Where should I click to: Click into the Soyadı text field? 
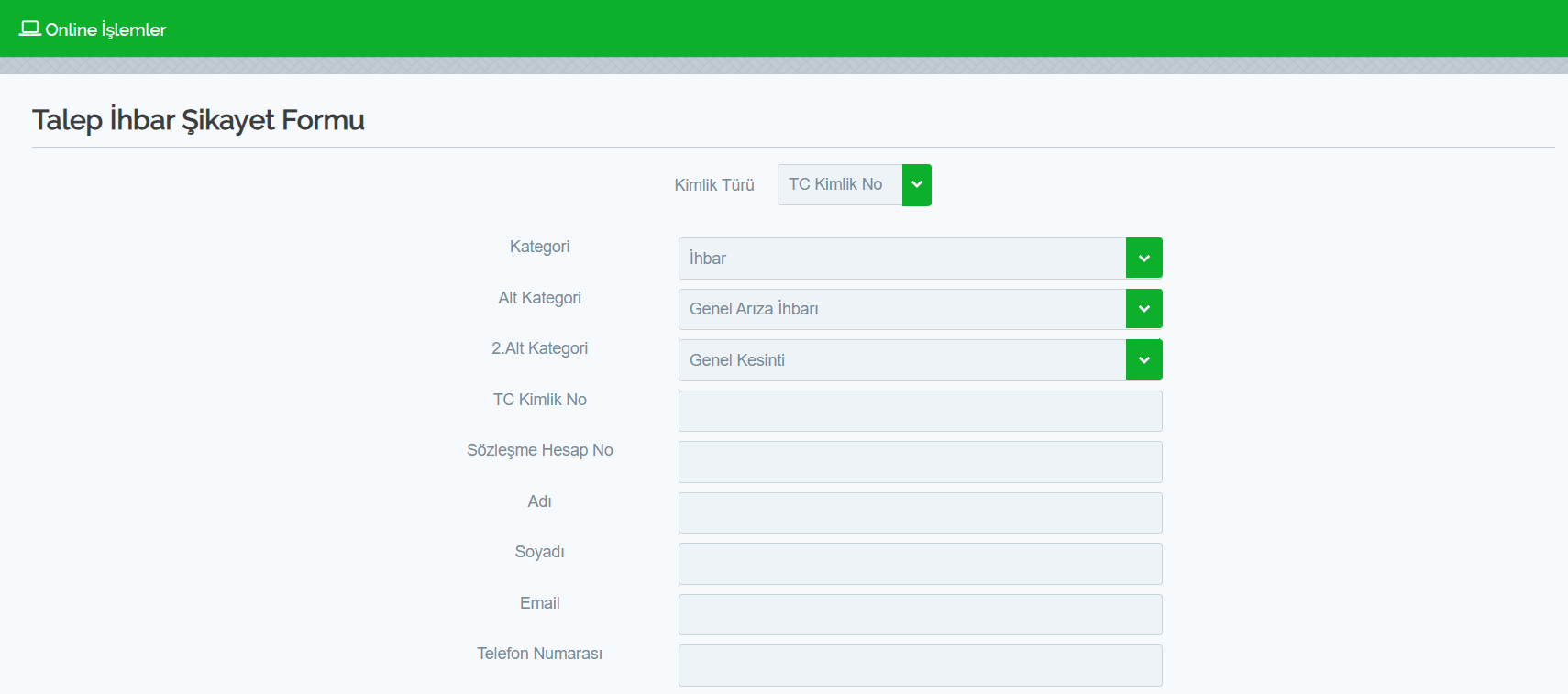[920, 564]
